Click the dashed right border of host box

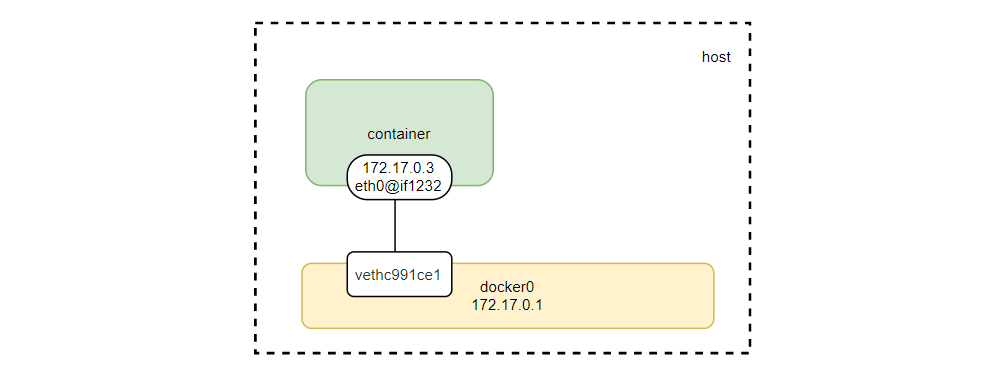click(749, 188)
